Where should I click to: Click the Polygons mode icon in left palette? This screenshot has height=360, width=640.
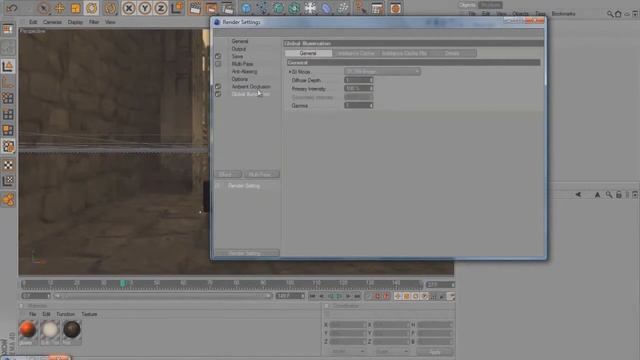click(8, 130)
